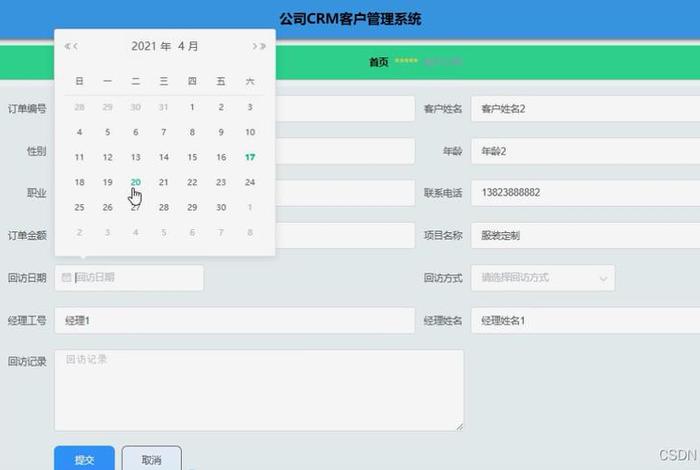The height and width of the screenshot is (470, 700).
Task: Select day 19 in the calendar
Action: 108,182
